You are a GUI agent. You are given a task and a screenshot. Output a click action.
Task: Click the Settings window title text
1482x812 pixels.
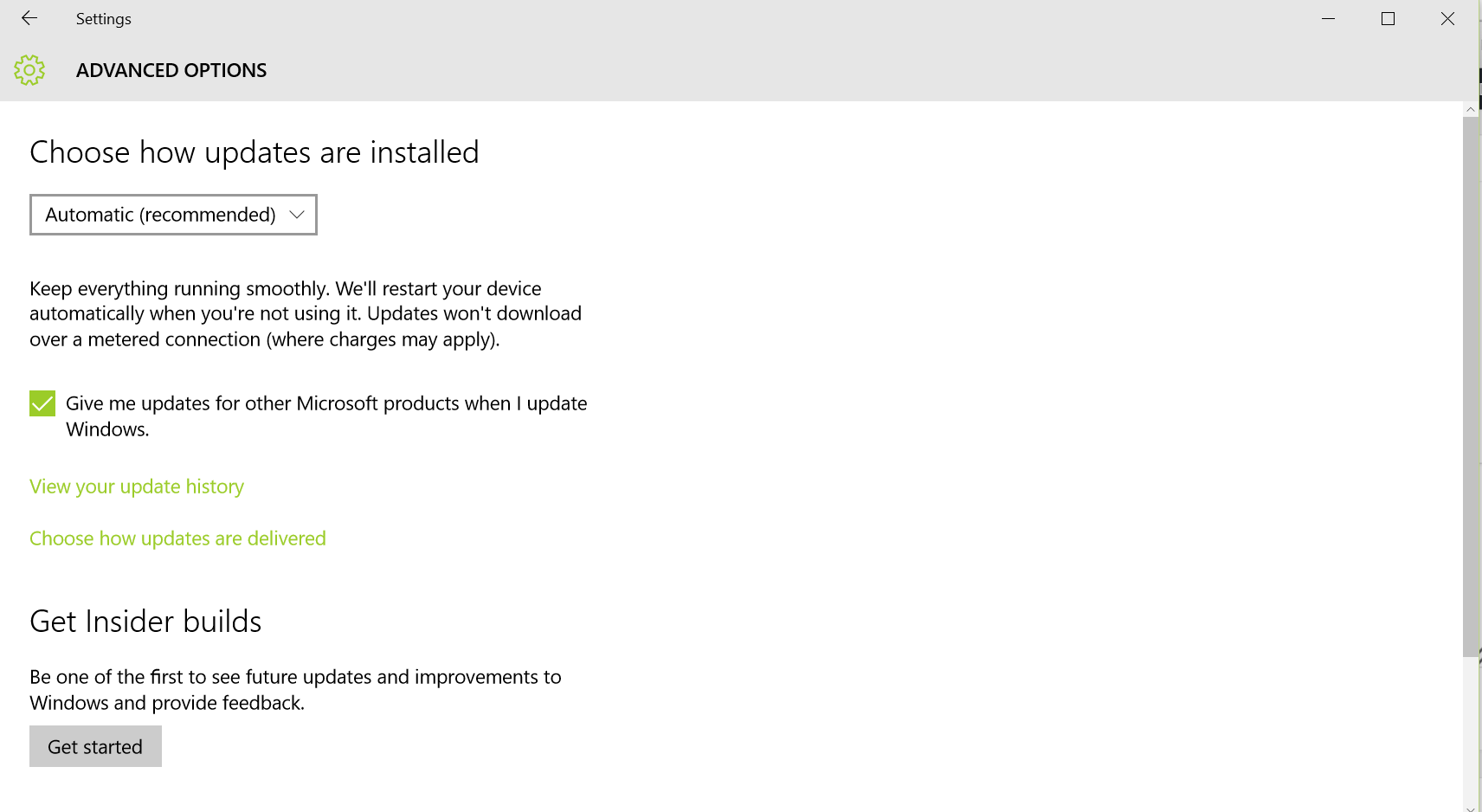103,19
